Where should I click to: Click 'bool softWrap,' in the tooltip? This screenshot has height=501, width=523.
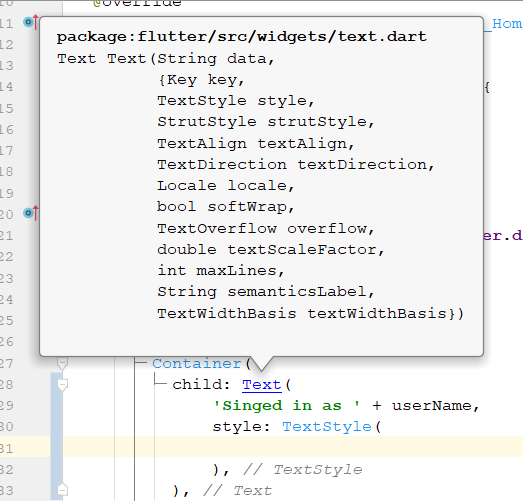tap(226, 207)
